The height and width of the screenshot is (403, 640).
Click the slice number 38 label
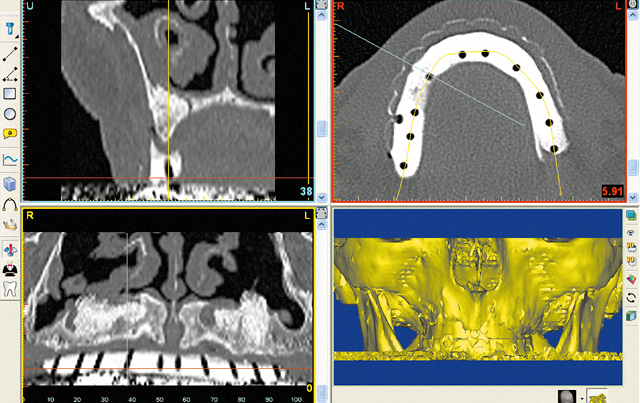coord(306,191)
